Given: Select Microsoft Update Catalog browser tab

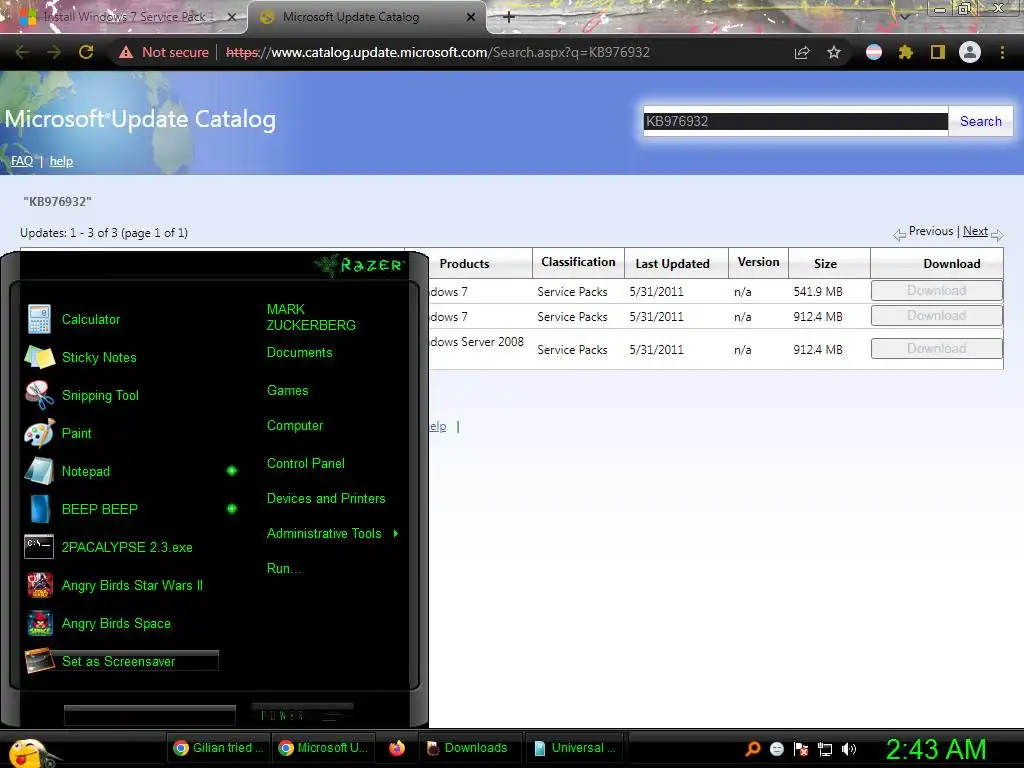Looking at the screenshot, I should coord(351,17).
